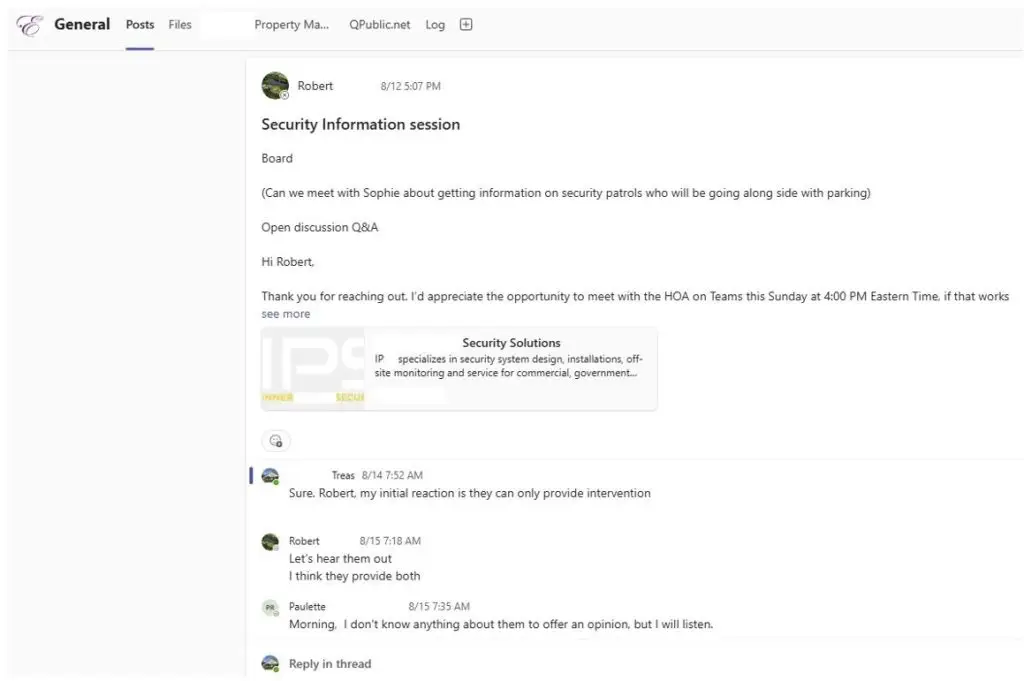The height and width of the screenshot is (681, 1024).
Task: Select the Log tab
Action: [x=435, y=25]
